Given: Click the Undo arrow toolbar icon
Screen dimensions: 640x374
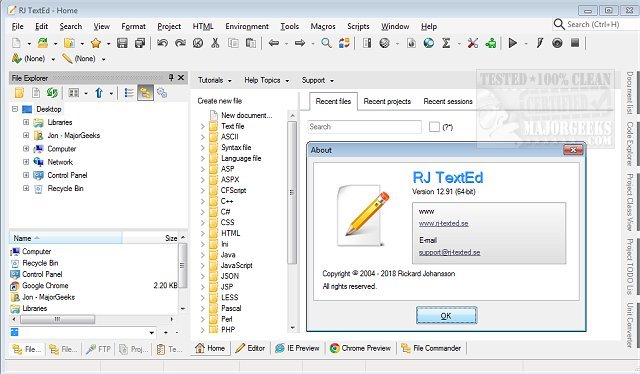Looking at the screenshot, I should pos(162,43).
